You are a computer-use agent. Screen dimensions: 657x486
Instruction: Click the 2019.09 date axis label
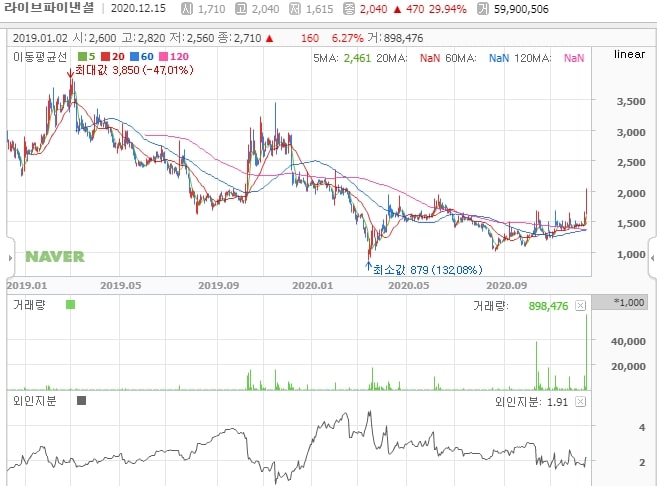click(x=218, y=286)
